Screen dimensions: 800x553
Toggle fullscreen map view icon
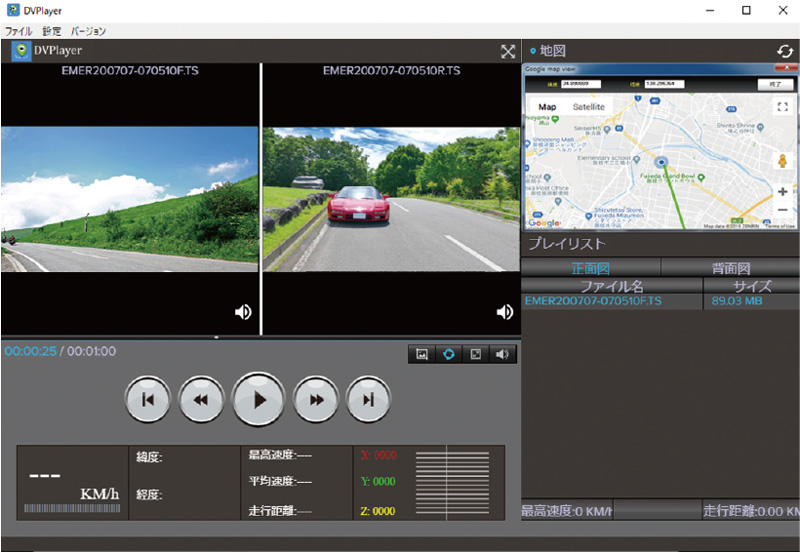click(782, 107)
